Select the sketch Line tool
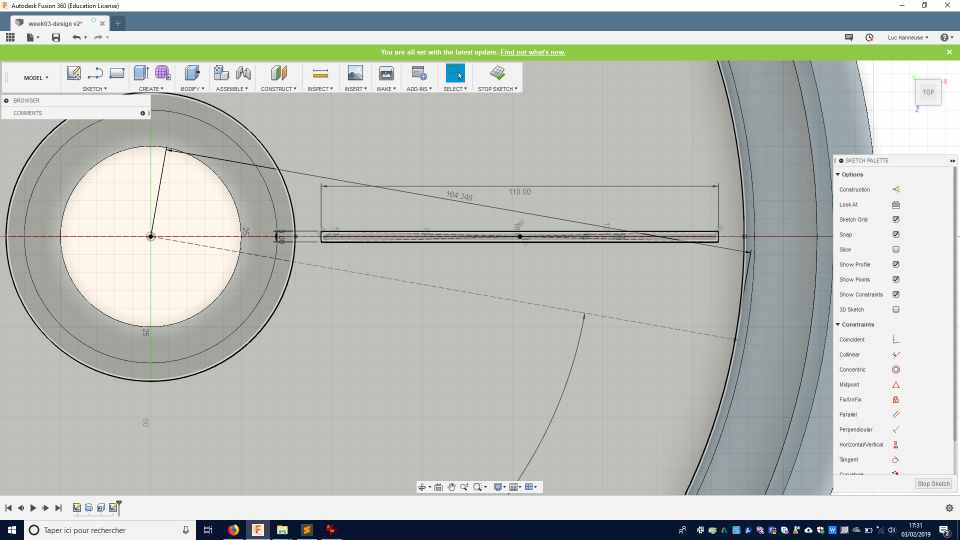This screenshot has width=960, height=540. [95, 73]
